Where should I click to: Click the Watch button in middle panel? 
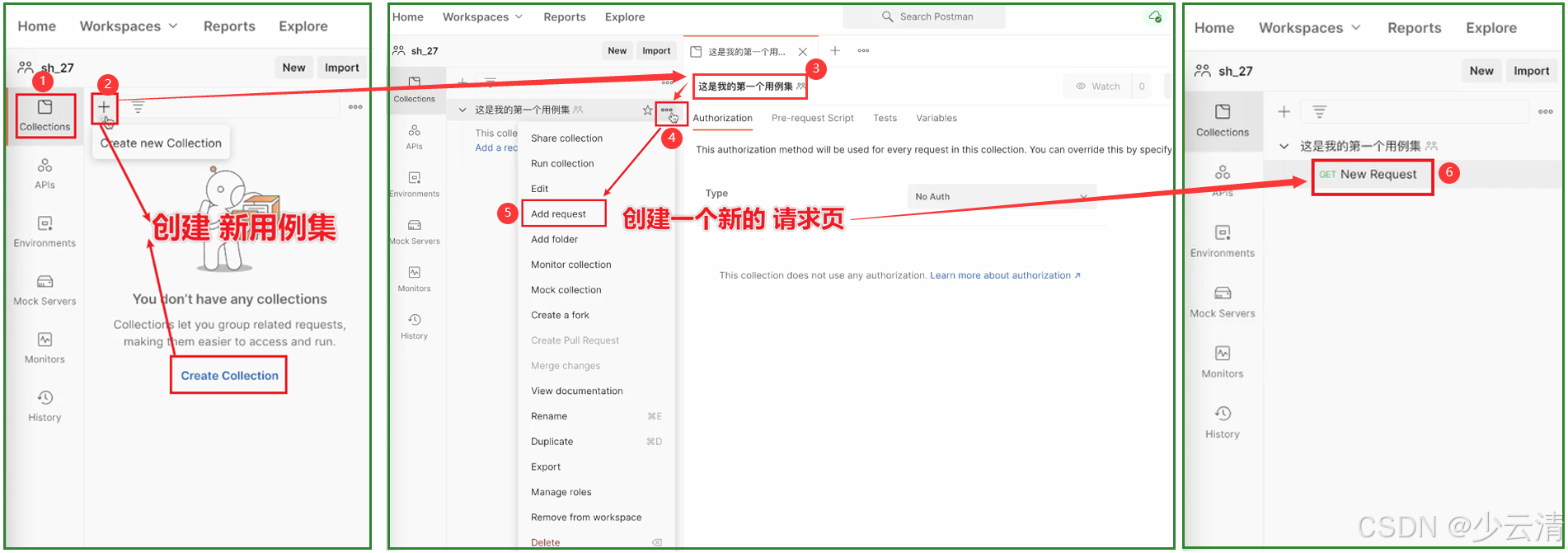1097,86
